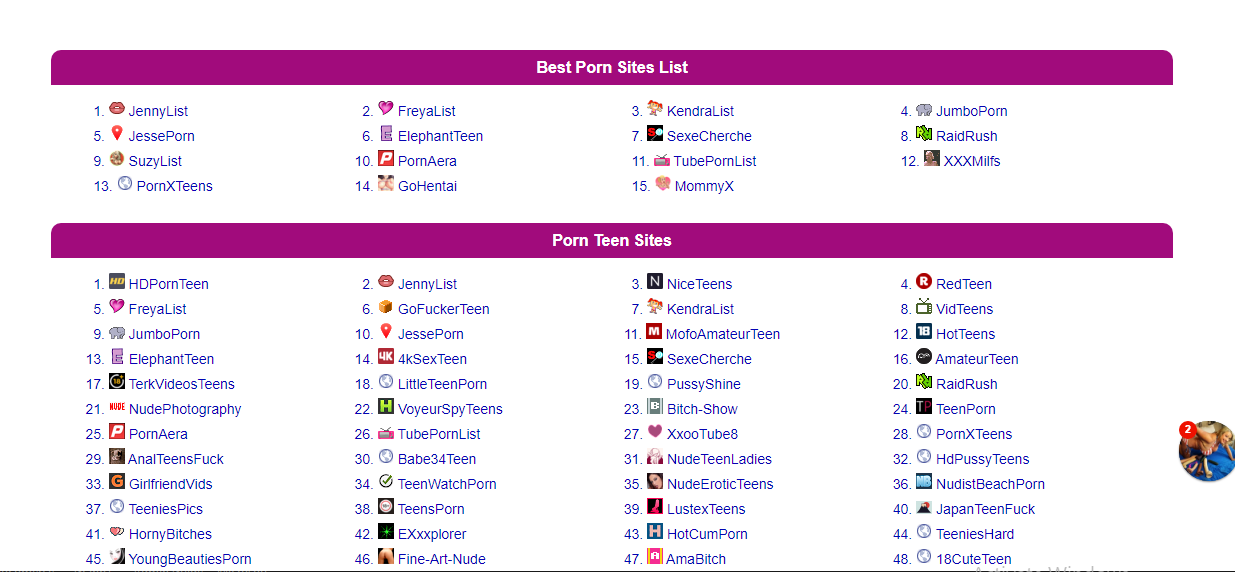
Task: Click the pink icon beside AmaBitch
Action: tap(655, 557)
